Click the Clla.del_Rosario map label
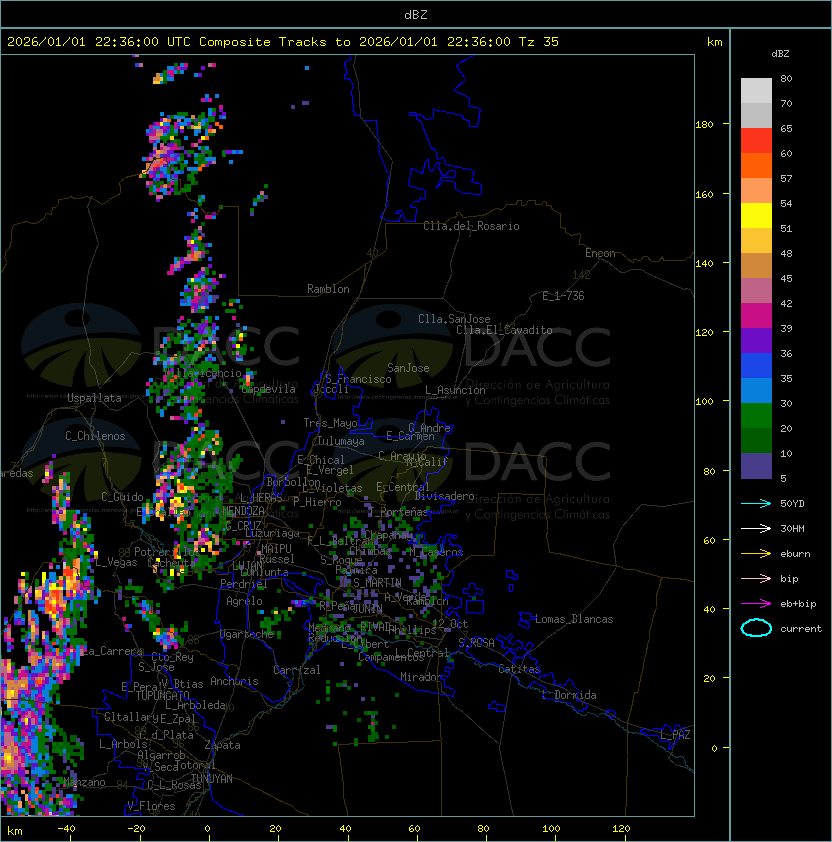 point(471,226)
